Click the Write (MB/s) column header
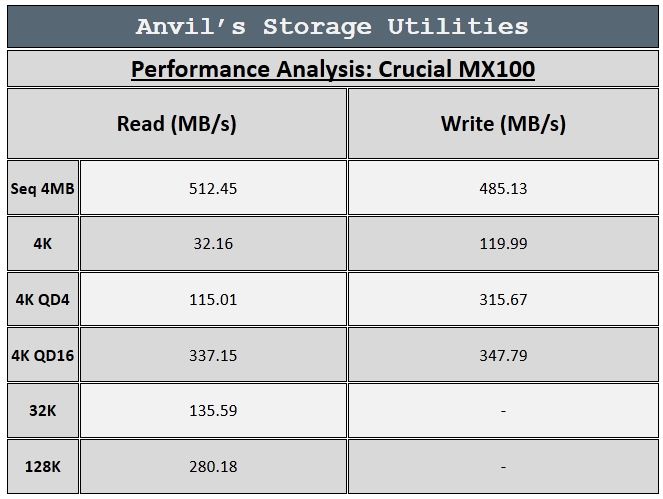Image resolution: width=663 pixels, height=499 pixels. 503,123
